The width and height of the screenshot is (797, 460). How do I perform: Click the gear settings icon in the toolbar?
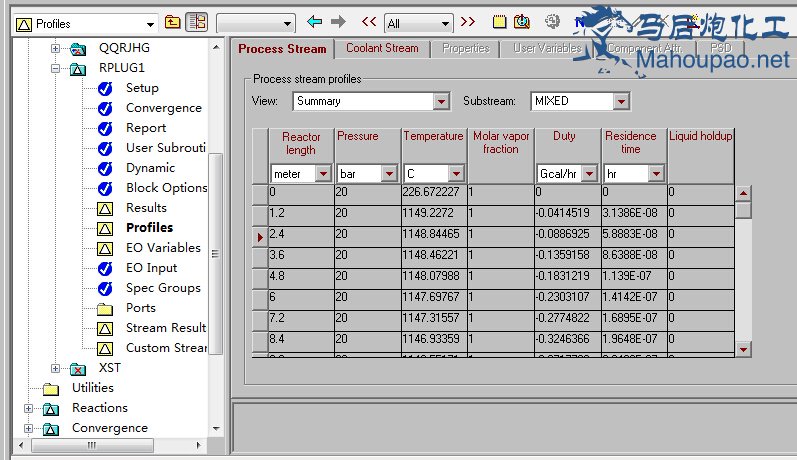tap(552, 22)
